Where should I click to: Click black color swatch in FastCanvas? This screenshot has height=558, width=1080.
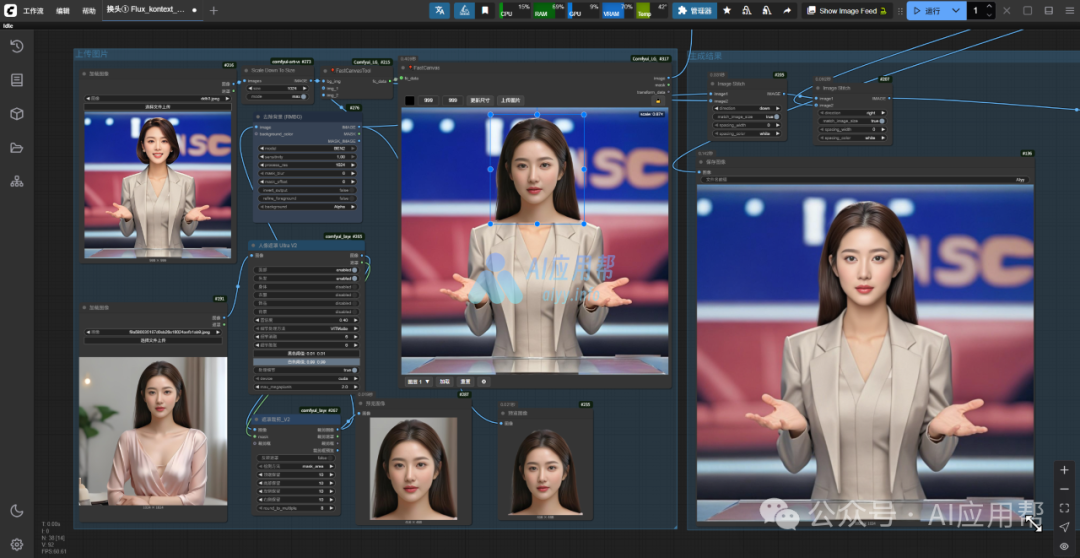(410, 101)
